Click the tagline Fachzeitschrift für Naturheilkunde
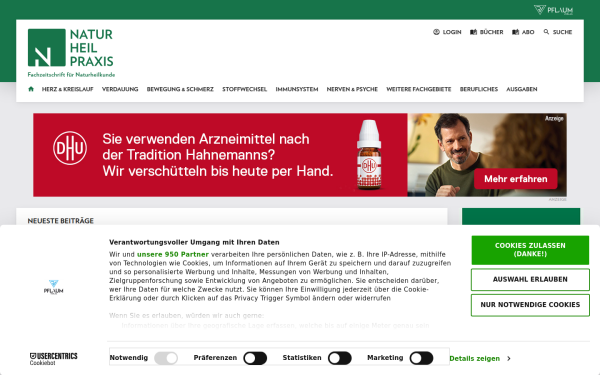Image resolution: width=600 pixels, height=375 pixels. coord(71,75)
